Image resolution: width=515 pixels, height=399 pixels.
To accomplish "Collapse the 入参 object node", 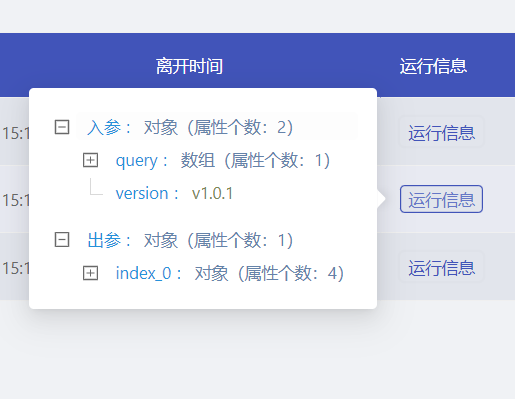I will point(62,127).
